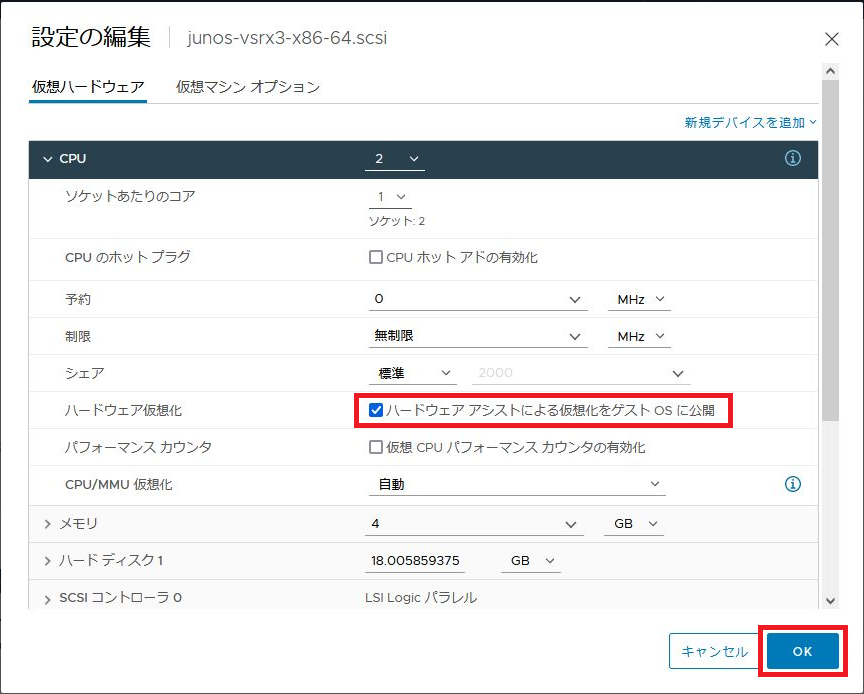This screenshot has width=864, height=694.
Task: Switch to 仮想マシン オプション tab
Action: coord(248,87)
